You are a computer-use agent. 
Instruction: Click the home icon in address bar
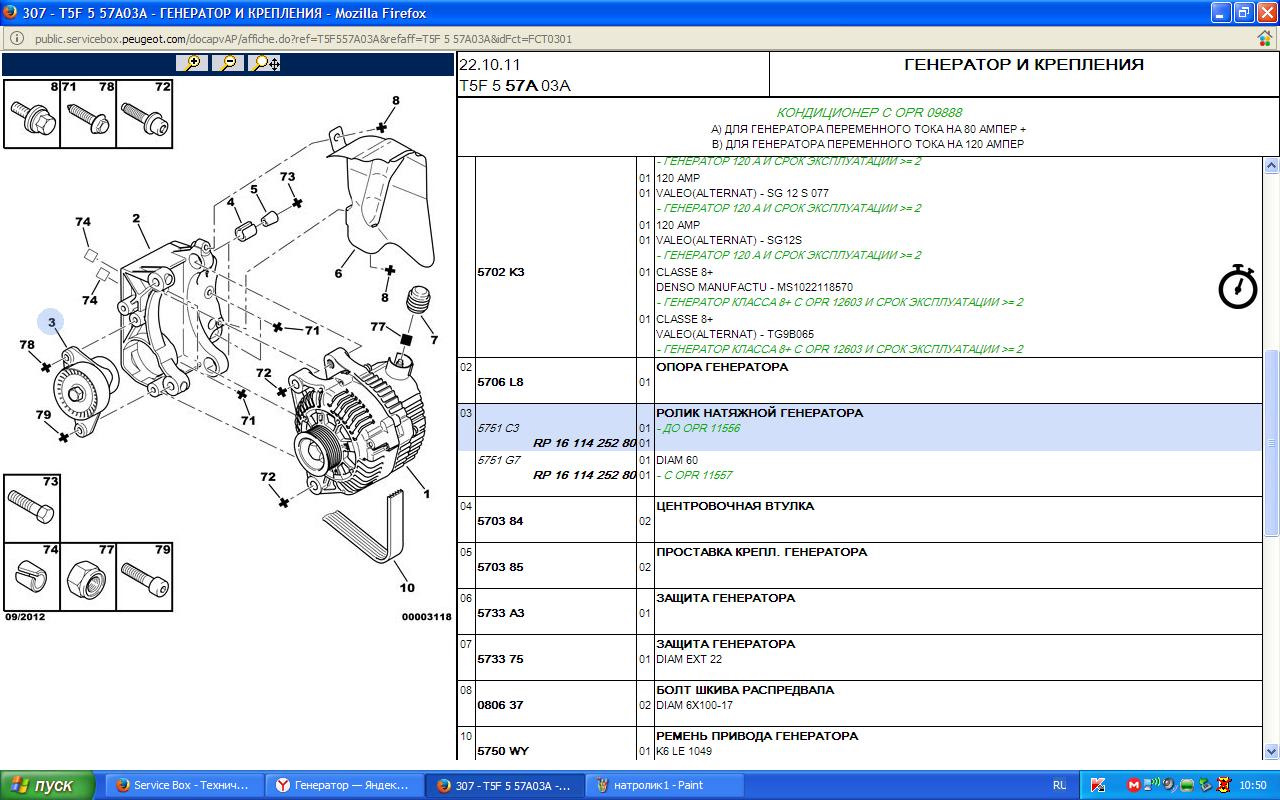[x=1265, y=38]
